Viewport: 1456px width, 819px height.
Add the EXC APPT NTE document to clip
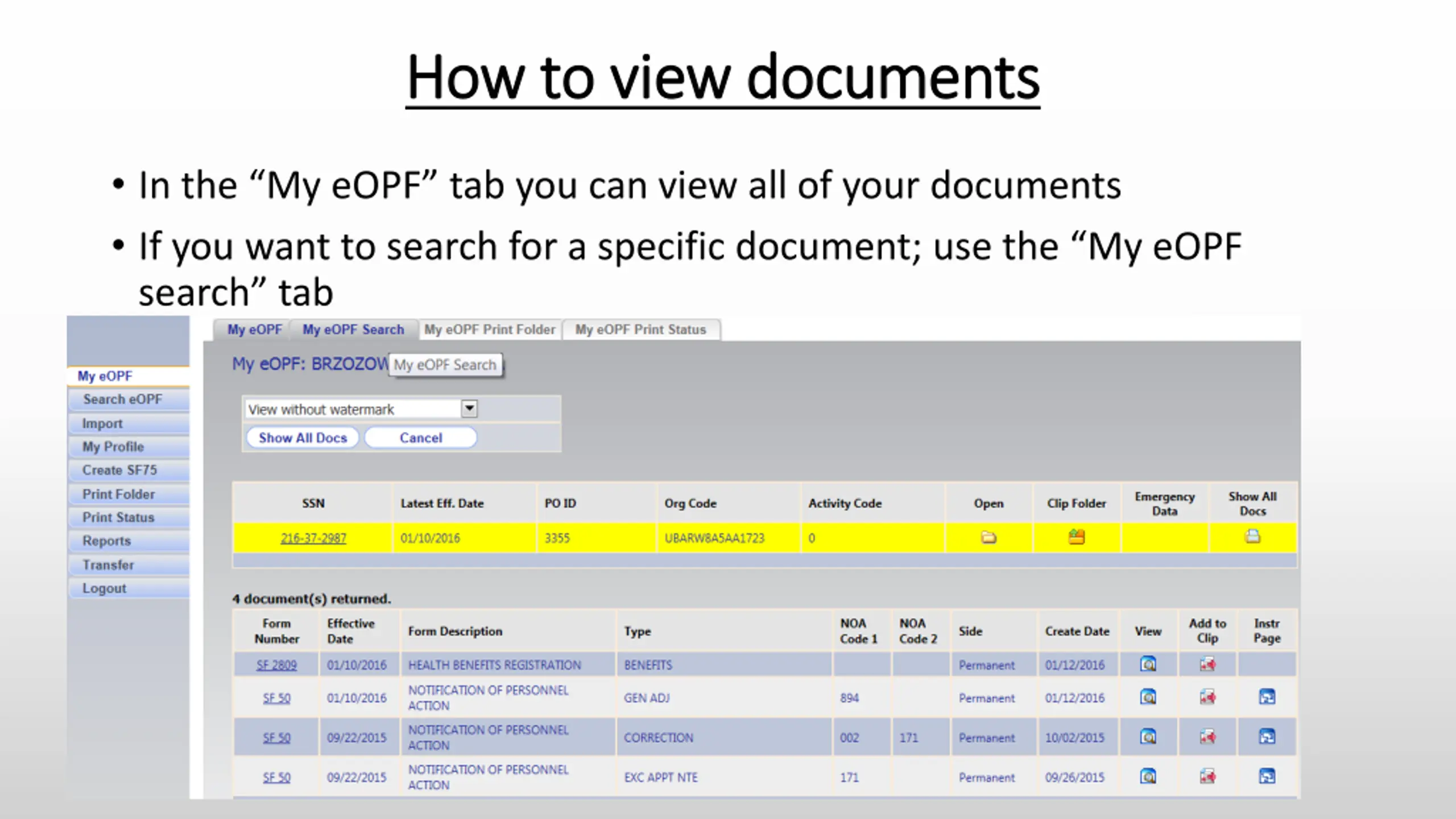(1207, 776)
